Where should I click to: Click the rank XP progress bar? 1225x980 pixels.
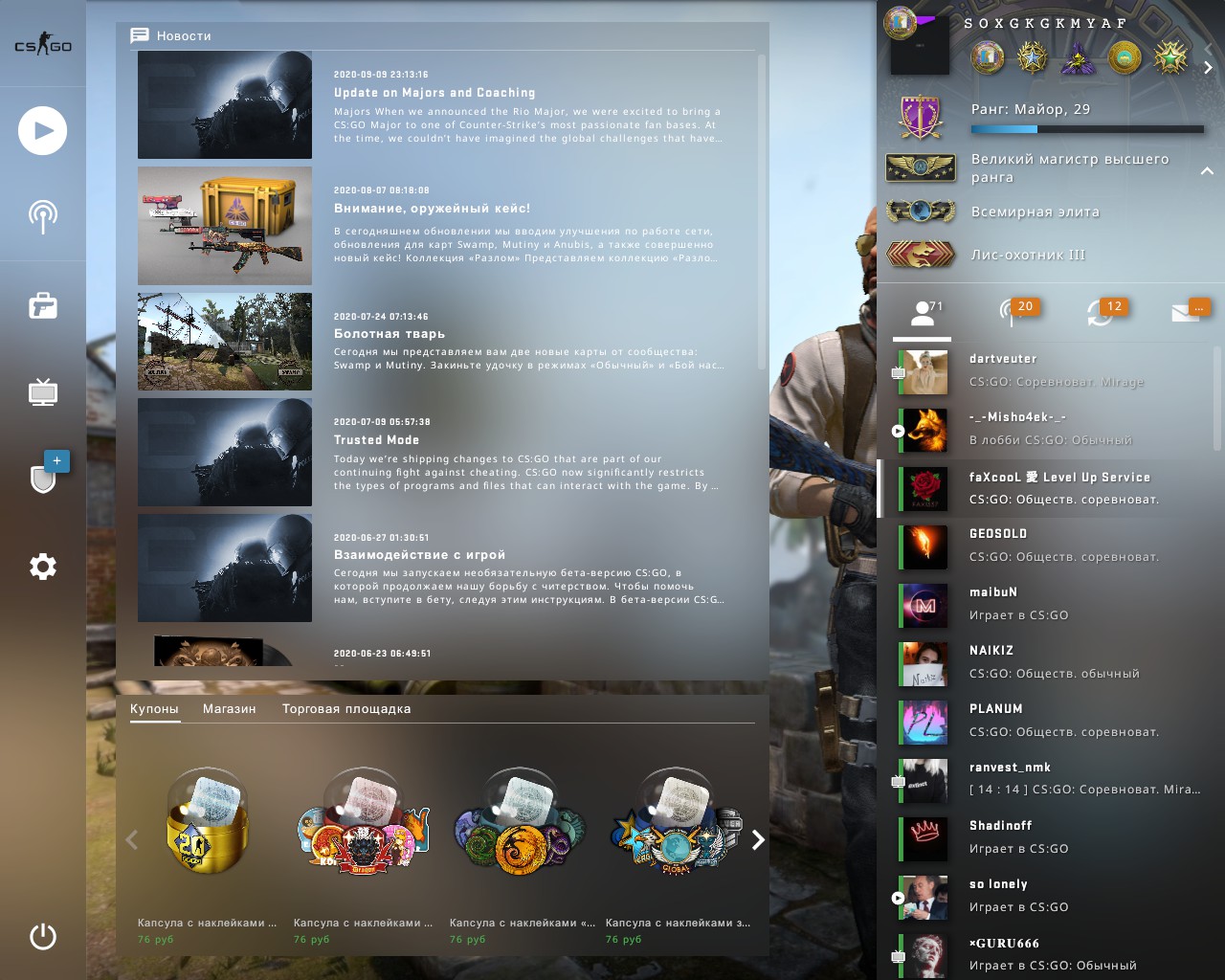(1087, 129)
